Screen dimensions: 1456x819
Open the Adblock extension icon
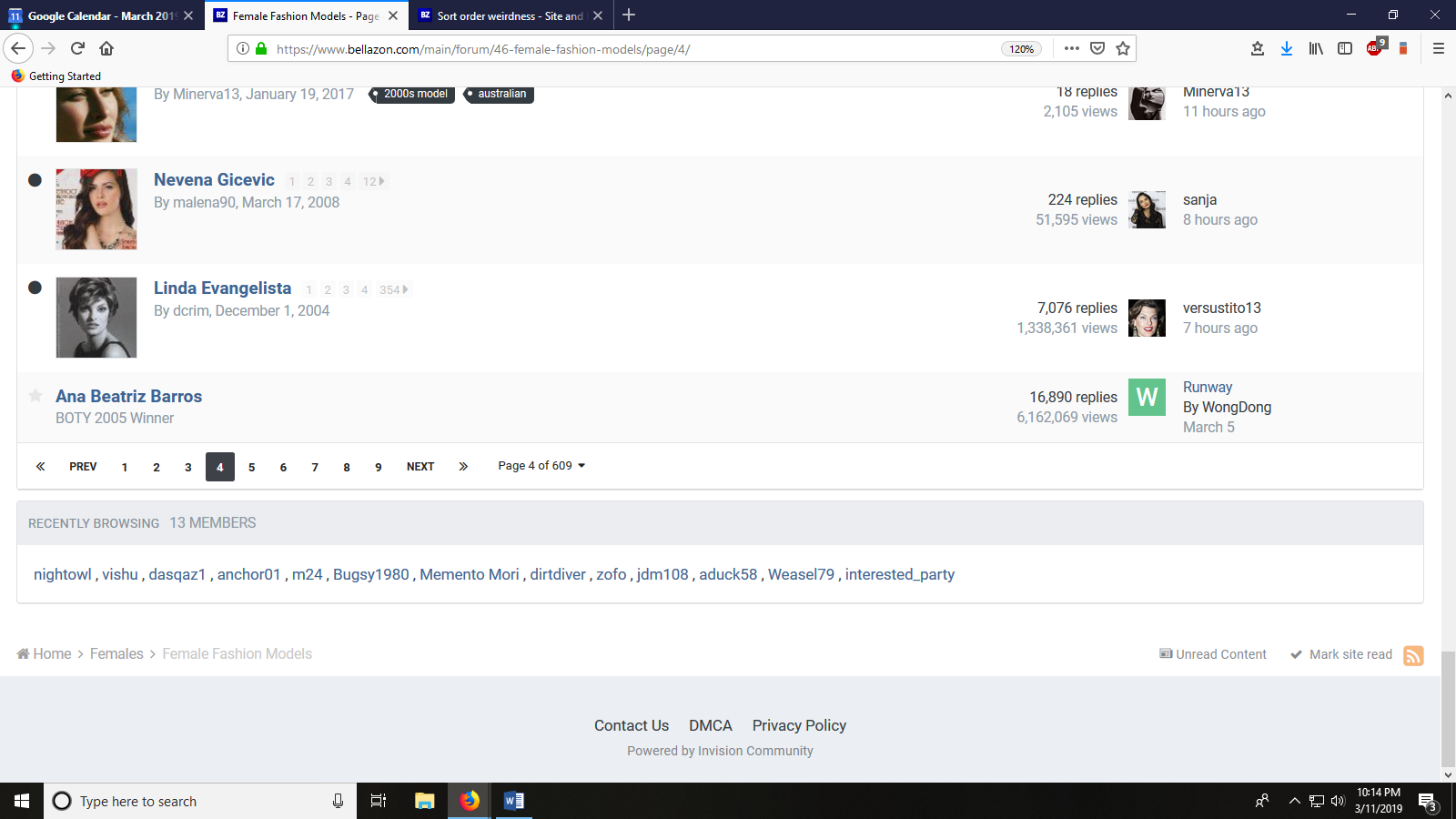pyautogui.click(x=1374, y=49)
